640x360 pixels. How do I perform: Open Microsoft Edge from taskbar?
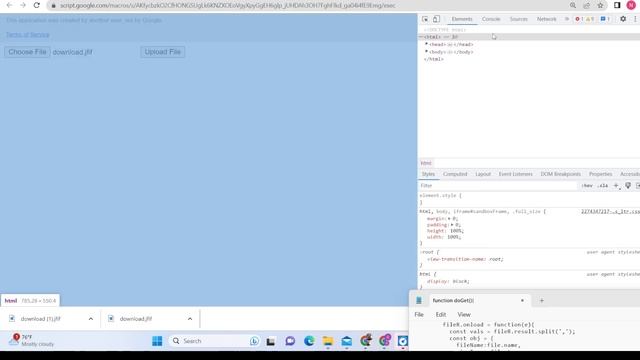[x=309, y=341]
